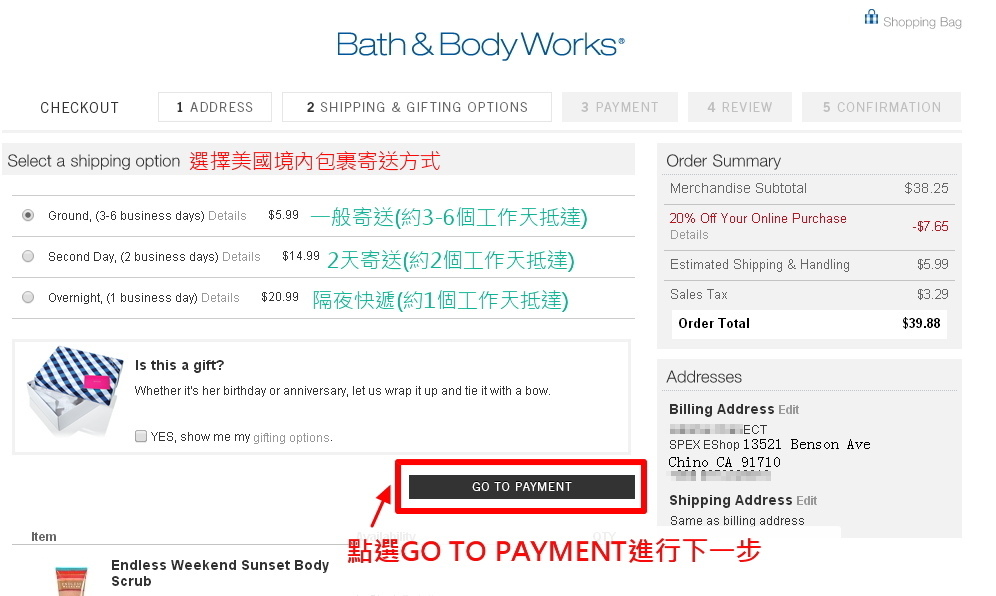Open Details for Second Day shipping

point(241,257)
